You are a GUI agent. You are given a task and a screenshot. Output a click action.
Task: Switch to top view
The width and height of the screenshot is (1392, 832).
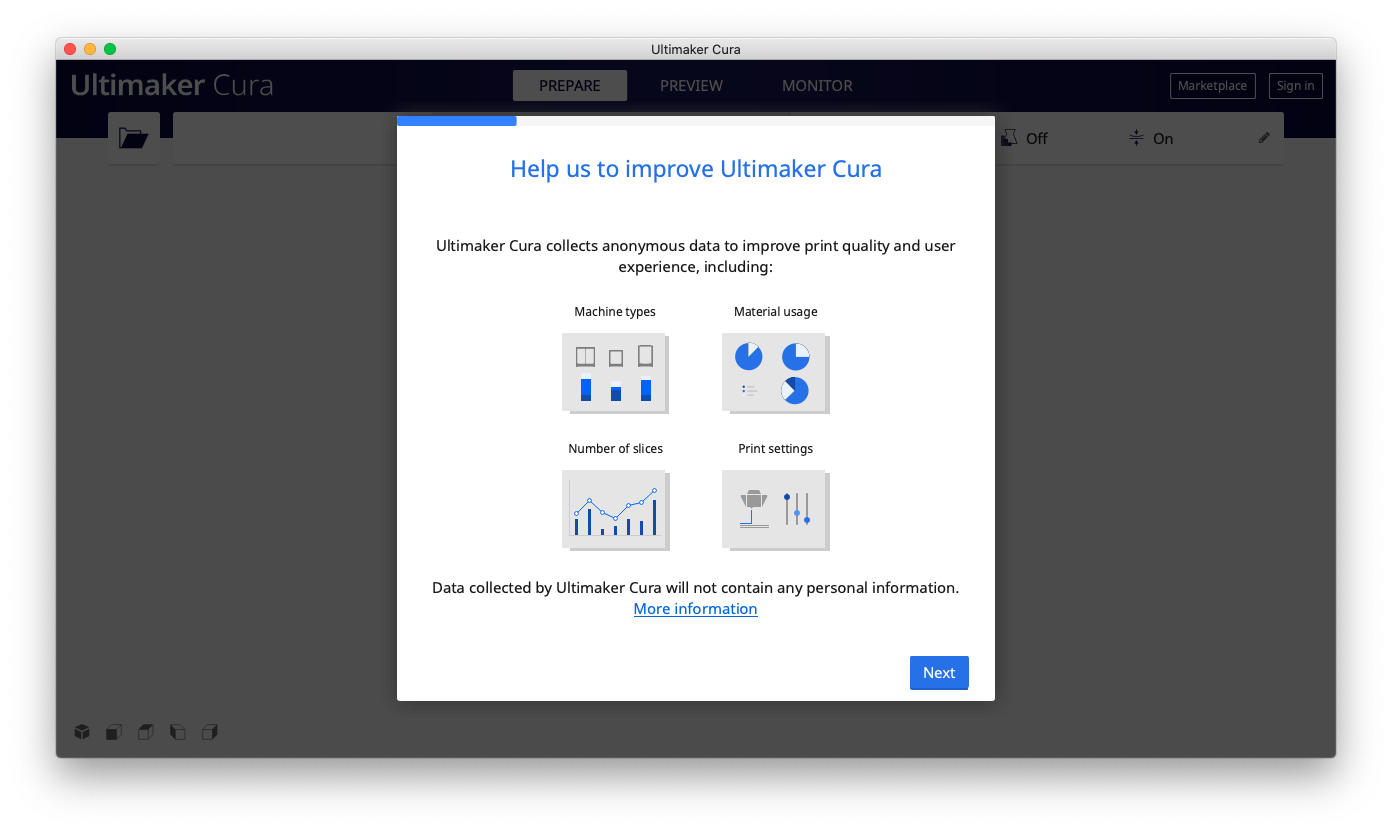pyautogui.click(x=145, y=732)
